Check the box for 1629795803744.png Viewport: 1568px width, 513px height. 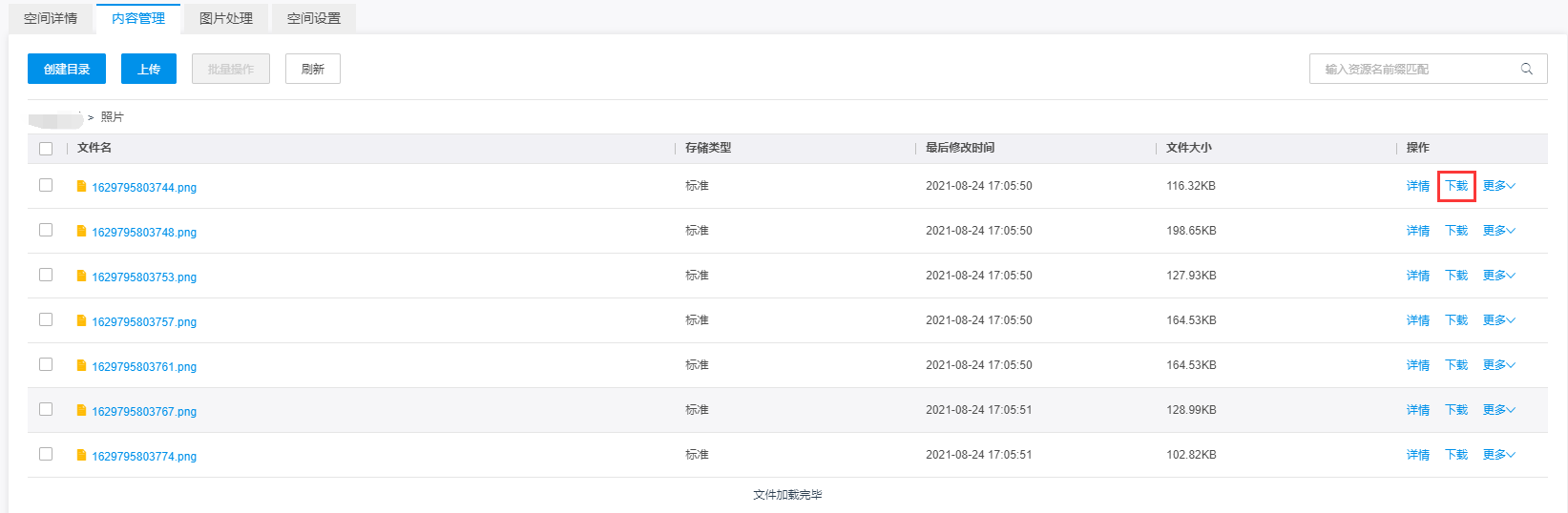coord(46,185)
